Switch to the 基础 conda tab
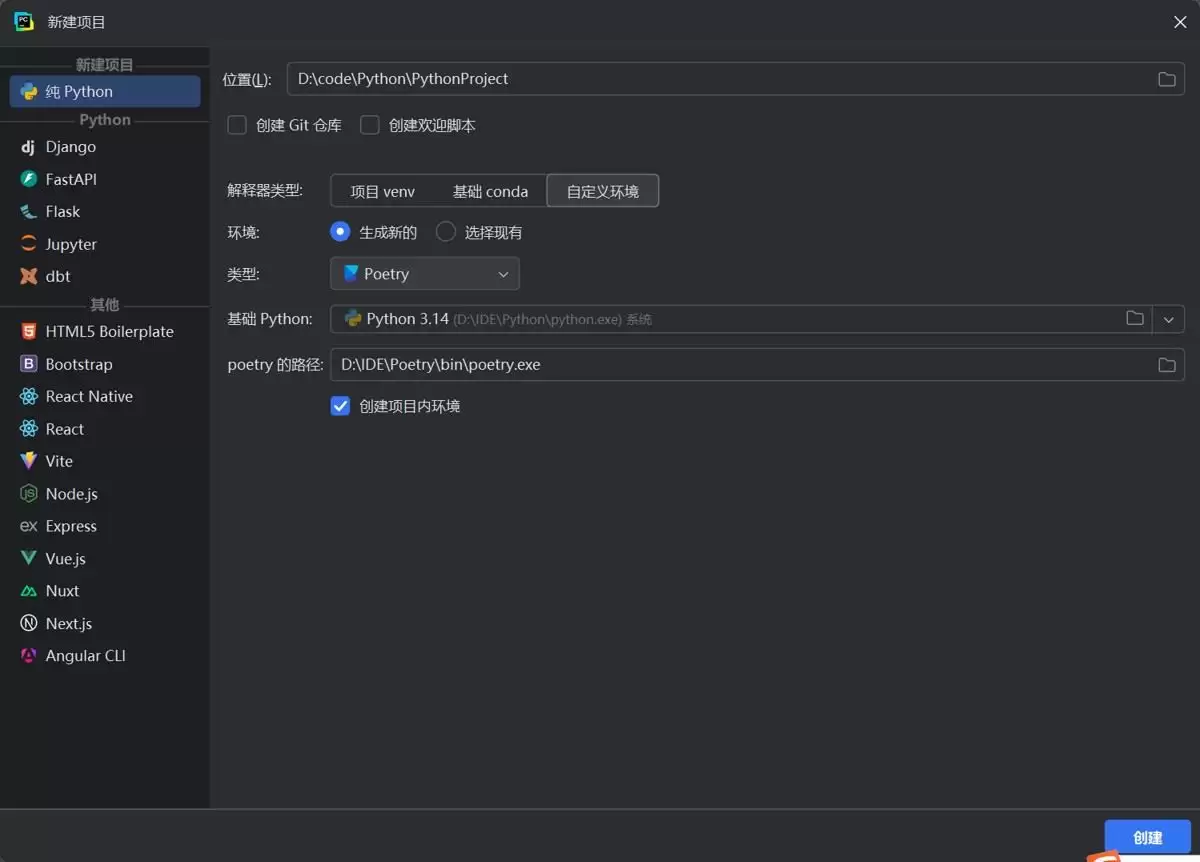Viewport: 1200px width, 862px height. coord(490,191)
